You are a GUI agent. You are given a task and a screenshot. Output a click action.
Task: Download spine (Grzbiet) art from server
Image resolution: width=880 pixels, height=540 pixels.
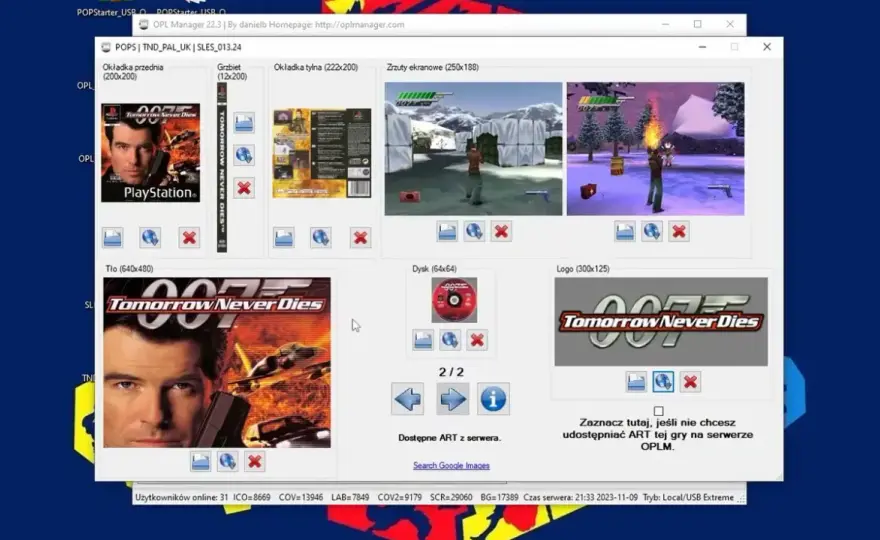(x=244, y=155)
